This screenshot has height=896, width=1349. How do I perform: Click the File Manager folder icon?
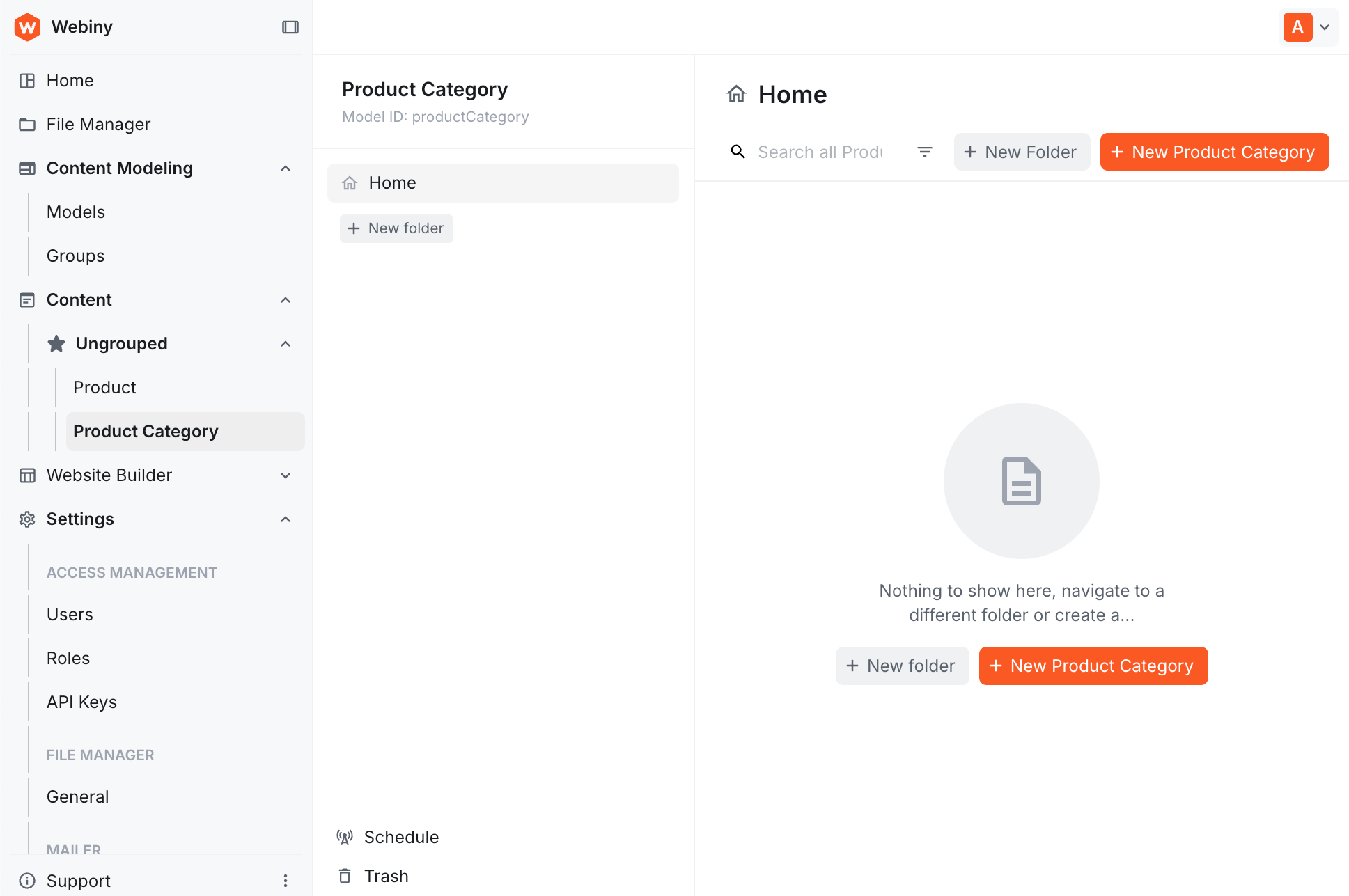(x=26, y=124)
